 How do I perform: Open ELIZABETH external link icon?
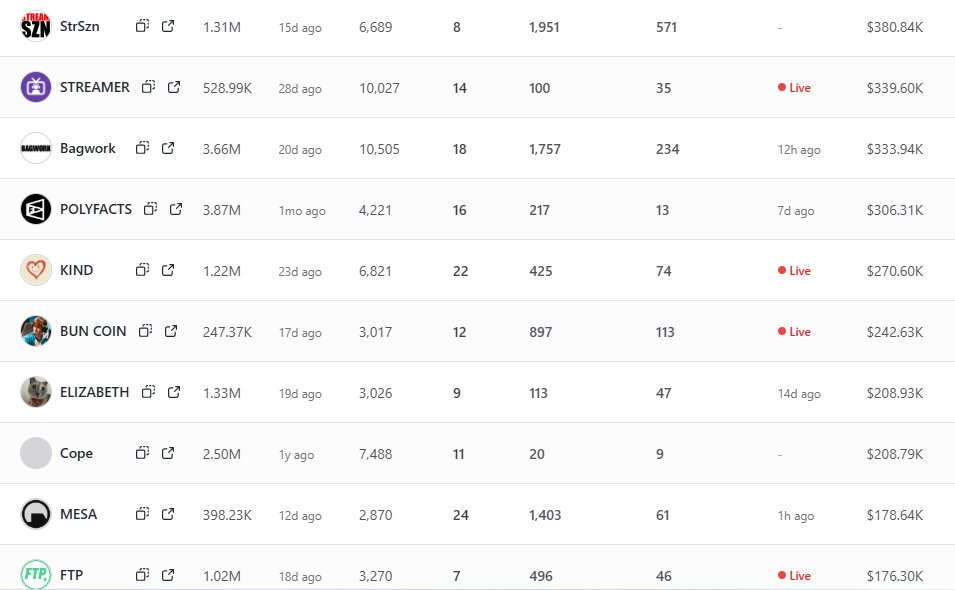(x=174, y=392)
